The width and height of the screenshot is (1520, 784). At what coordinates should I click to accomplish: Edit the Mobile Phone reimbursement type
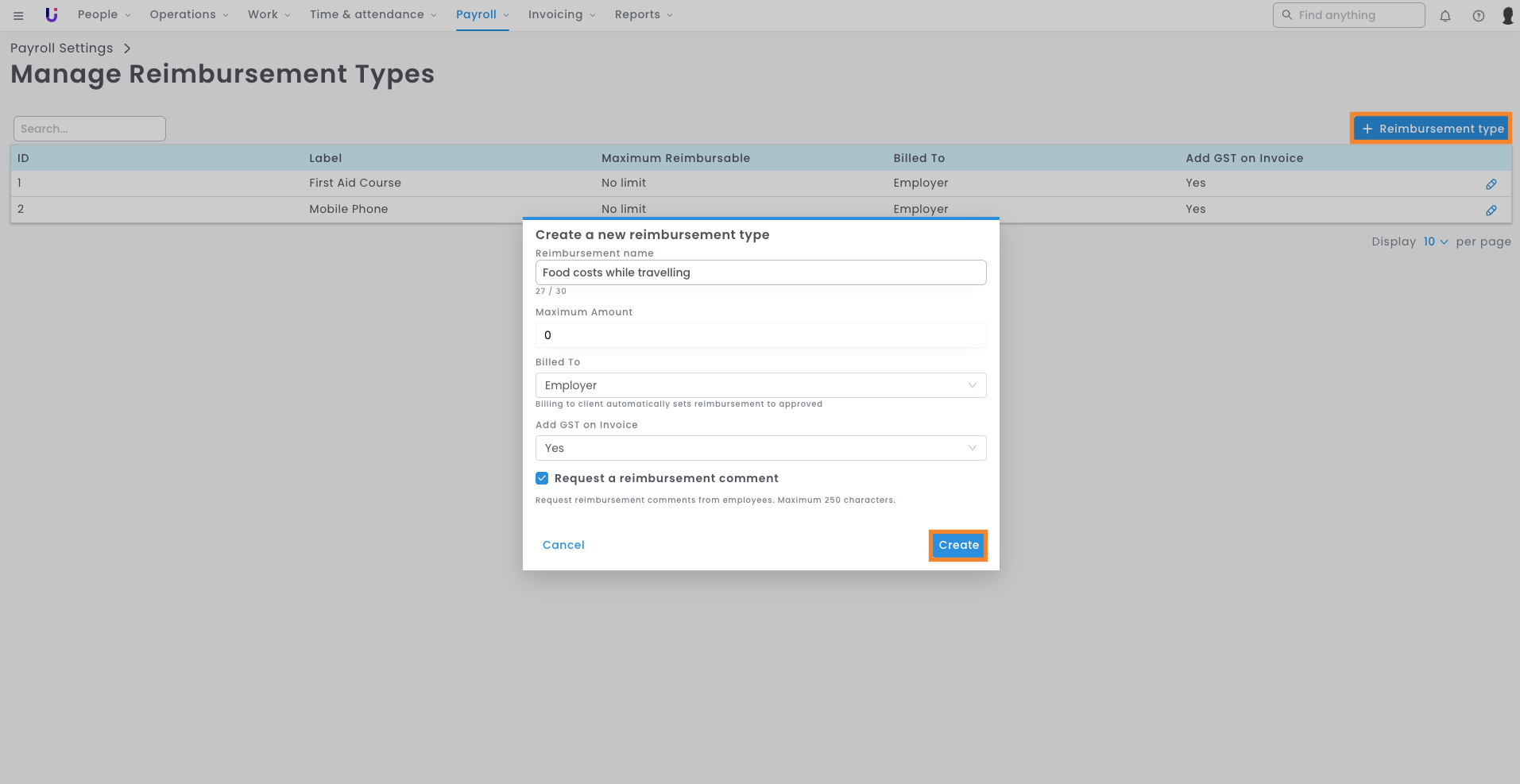(1491, 210)
